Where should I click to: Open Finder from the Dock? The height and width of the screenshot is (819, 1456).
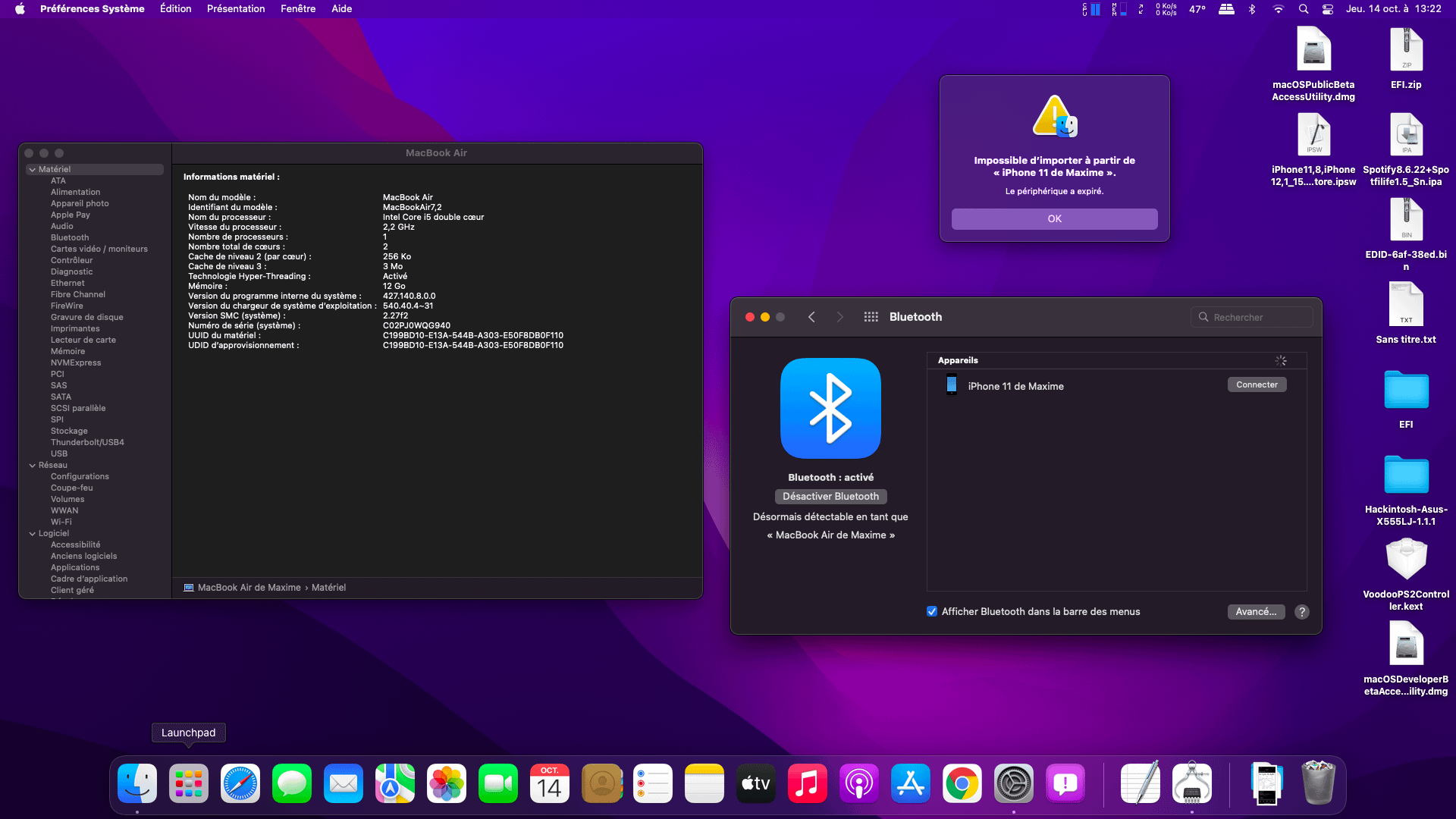137,783
